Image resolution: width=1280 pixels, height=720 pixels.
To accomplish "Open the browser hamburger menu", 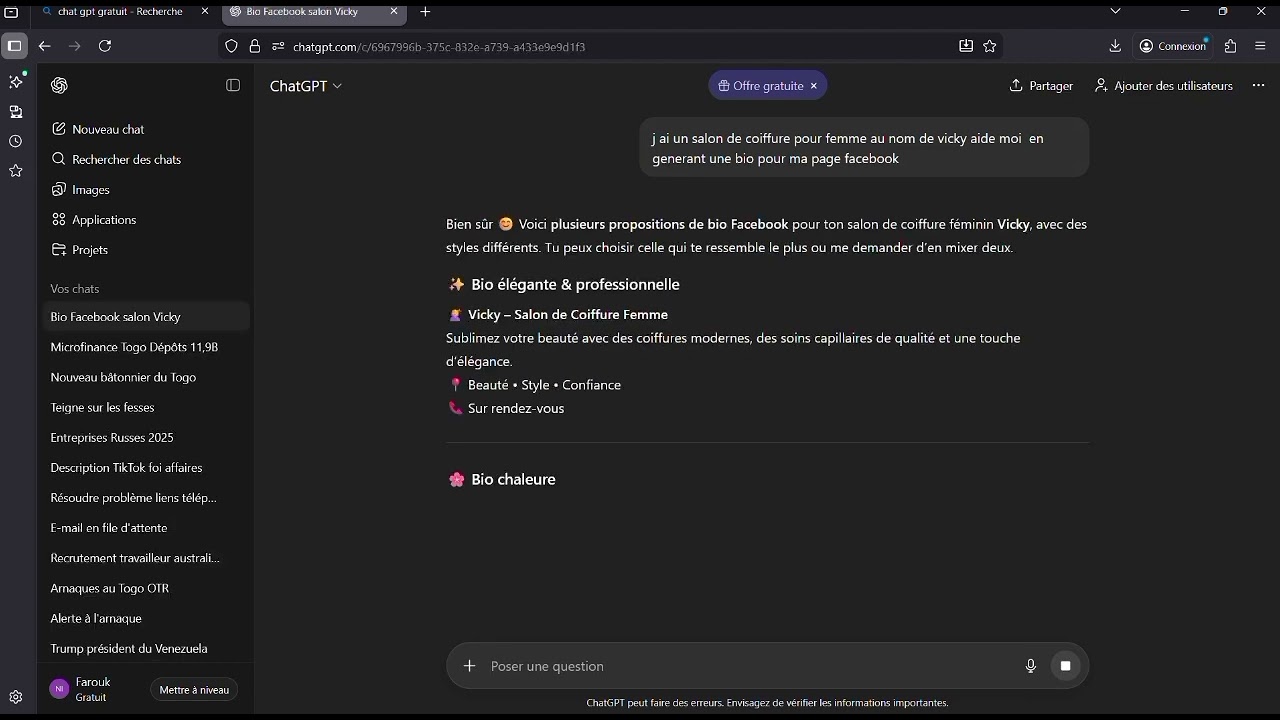I will click(x=1260, y=46).
